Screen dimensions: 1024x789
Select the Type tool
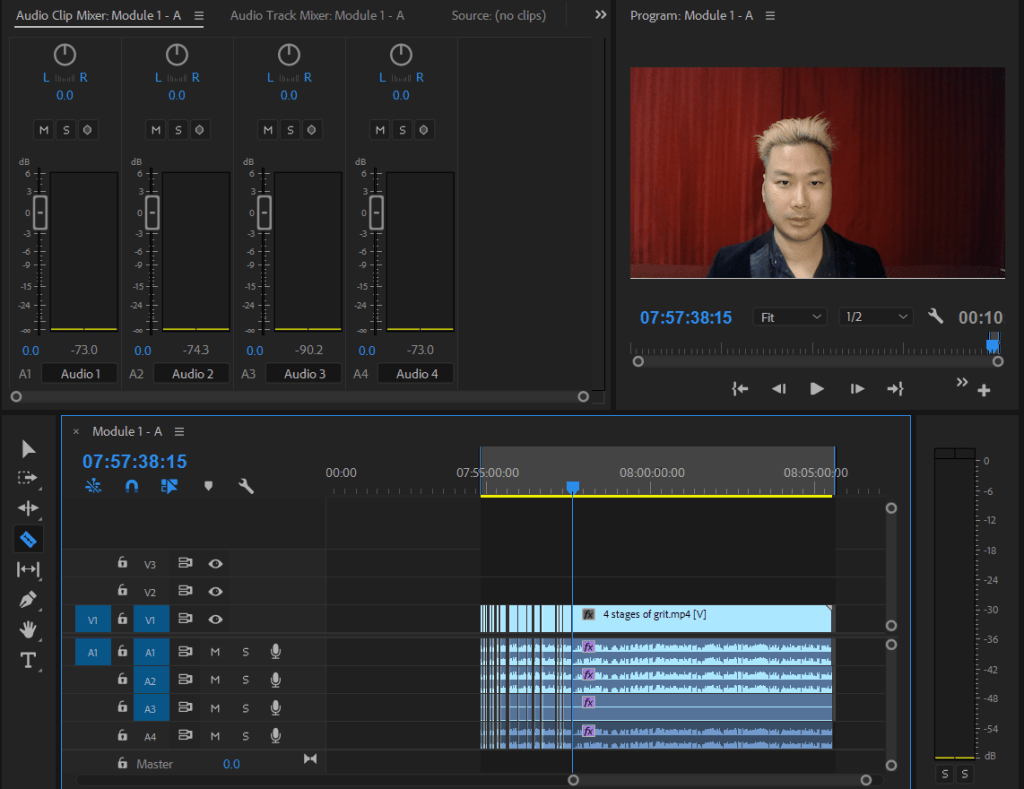pos(28,660)
